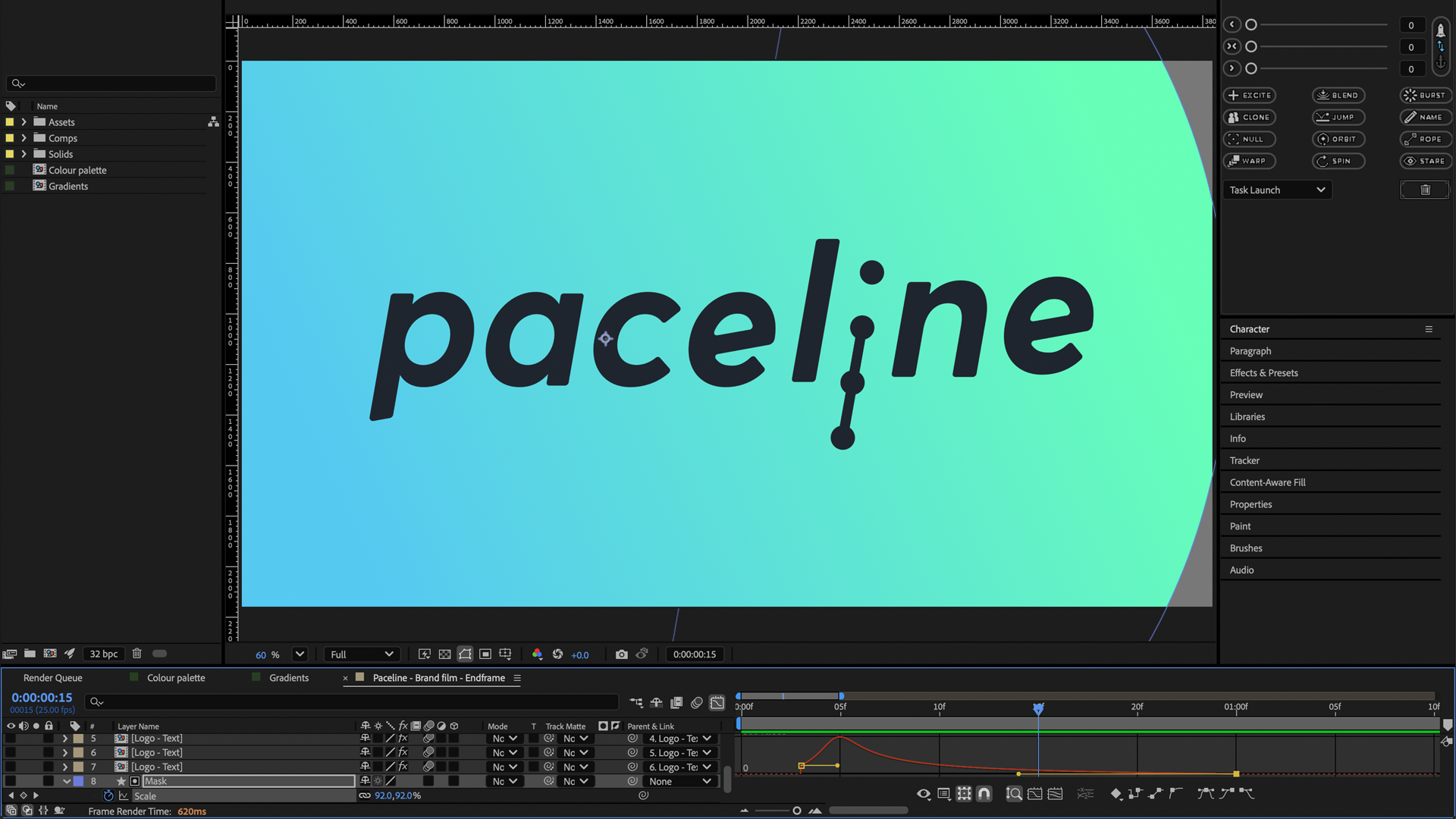The height and width of the screenshot is (819, 1456).
Task: Click the trash icon beside Task Launch
Action: coord(1424,190)
